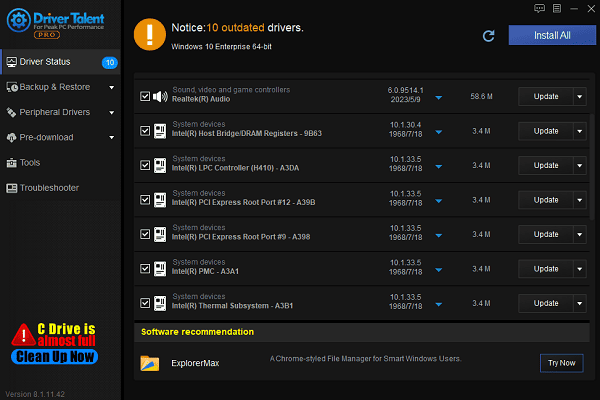
Task: Open the Troubleshooter section
Action: pos(60,188)
